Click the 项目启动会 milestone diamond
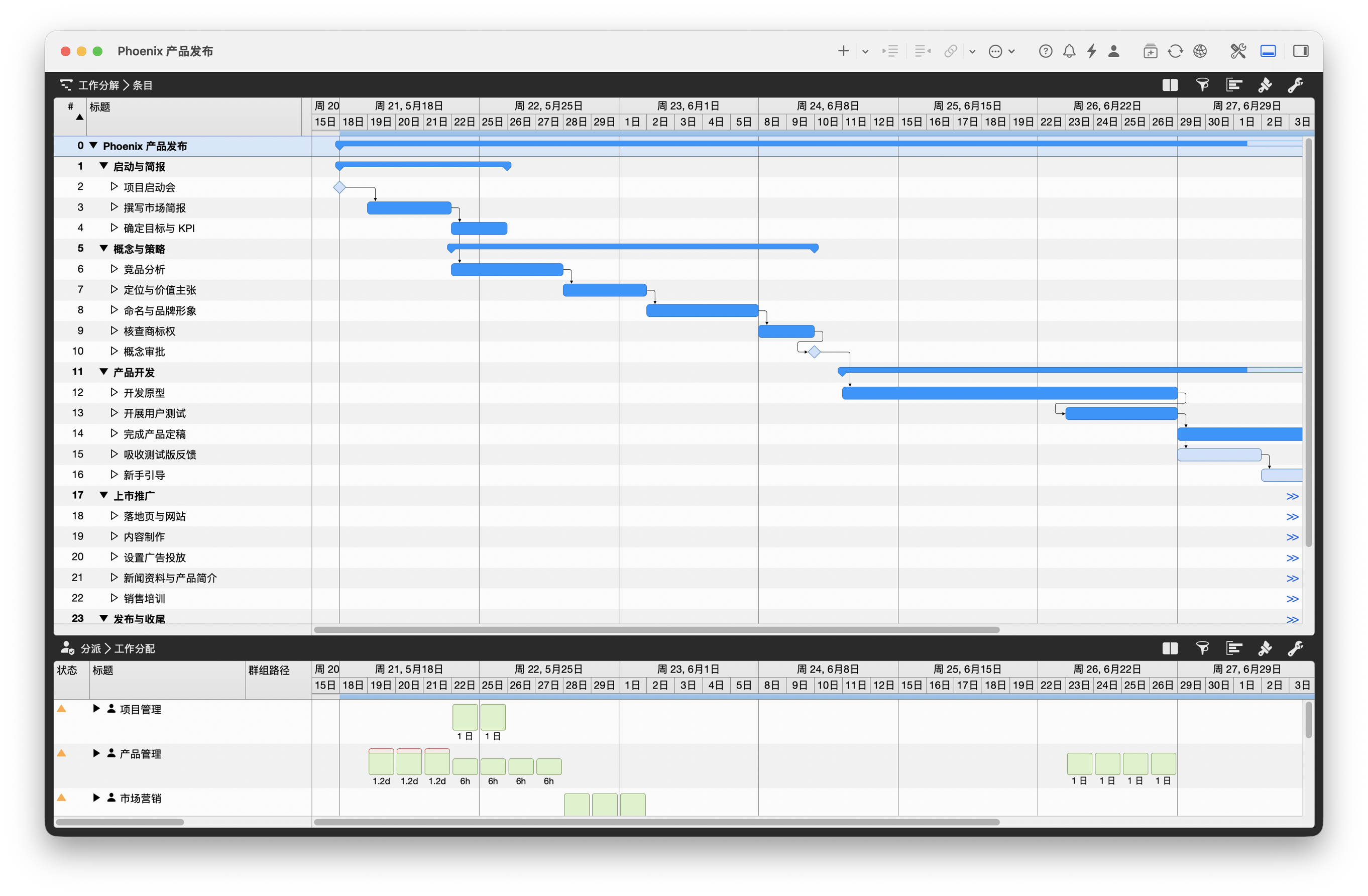Image resolution: width=1368 pixels, height=896 pixels. pos(339,187)
